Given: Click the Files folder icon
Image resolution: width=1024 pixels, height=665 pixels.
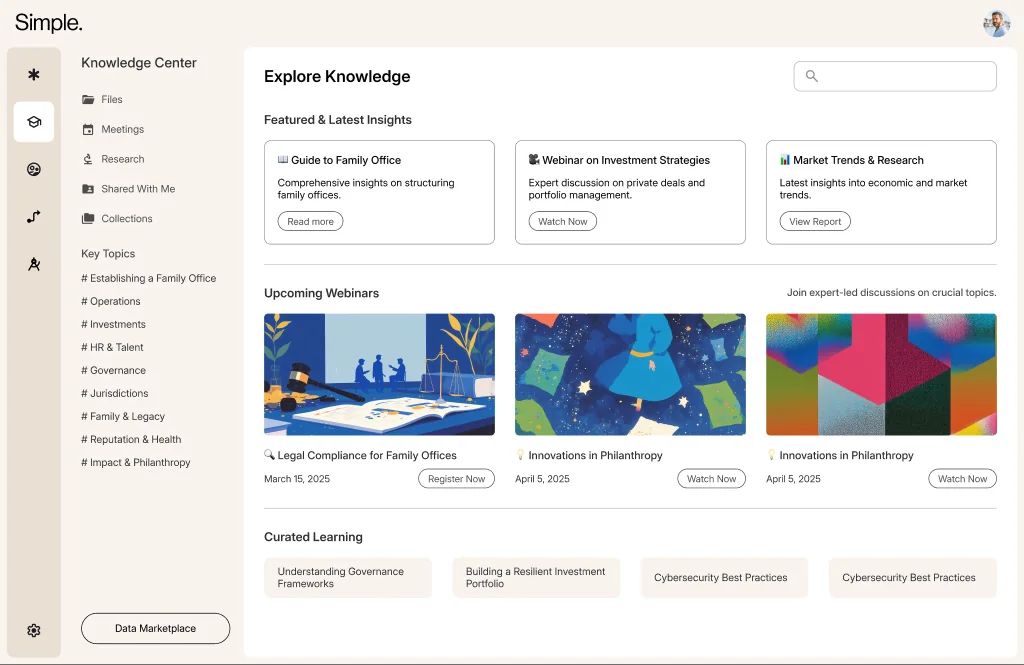Looking at the screenshot, I should 88,99.
